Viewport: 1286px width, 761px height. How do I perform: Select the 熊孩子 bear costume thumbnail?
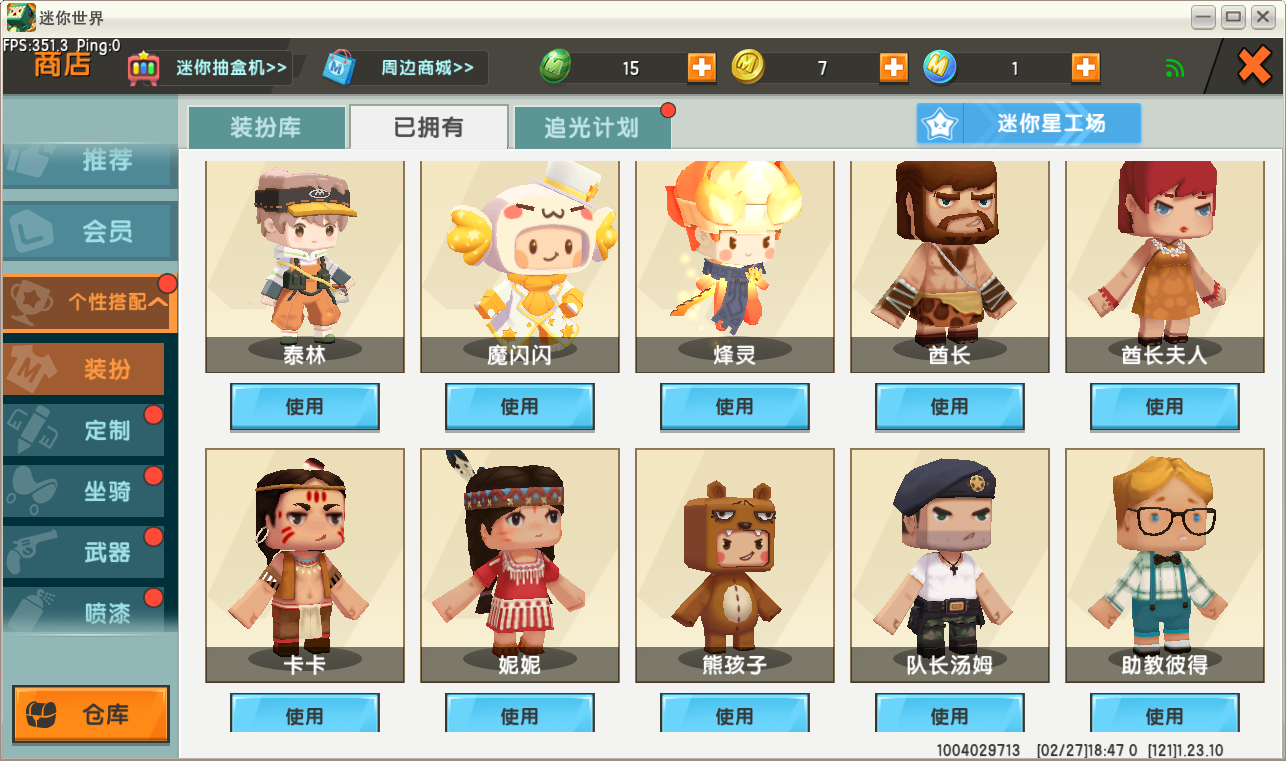point(735,565)
